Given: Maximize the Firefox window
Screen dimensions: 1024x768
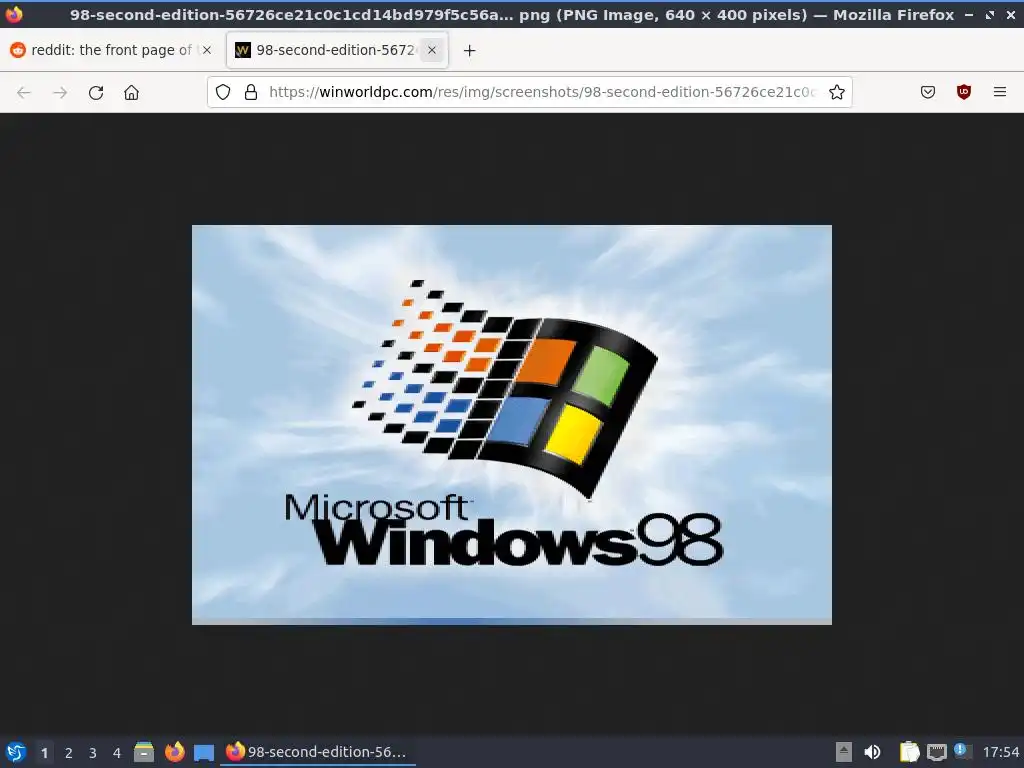Looking at the screenshot, I should tap(990, 14).
